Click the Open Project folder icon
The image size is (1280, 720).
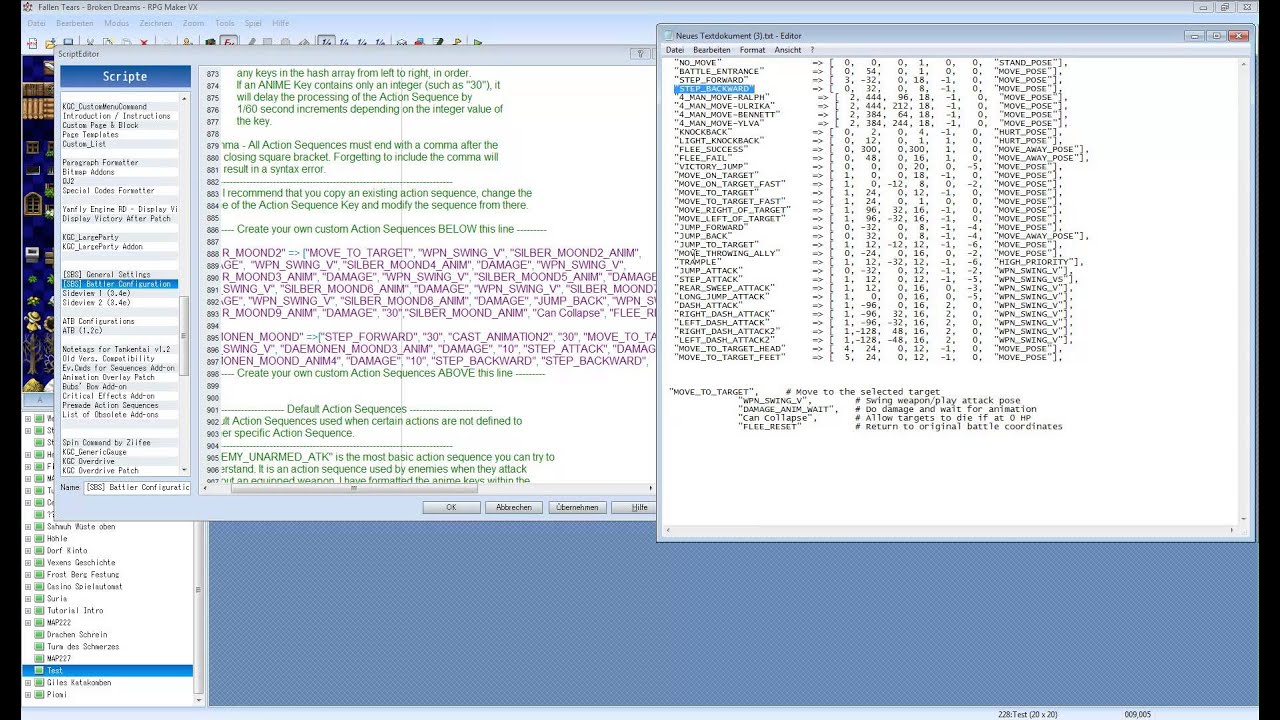pyautogui.click(x=50, y=43)
